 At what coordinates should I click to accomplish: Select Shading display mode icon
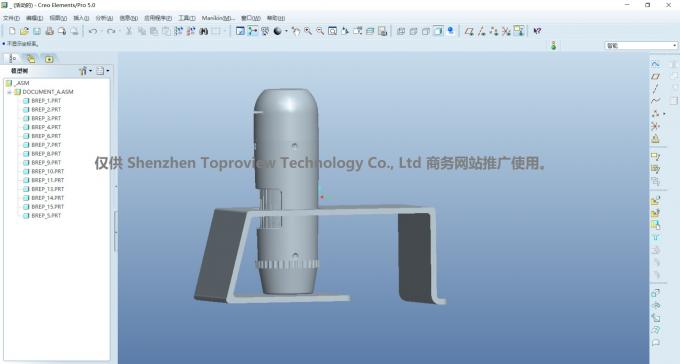tap(438, 31)
